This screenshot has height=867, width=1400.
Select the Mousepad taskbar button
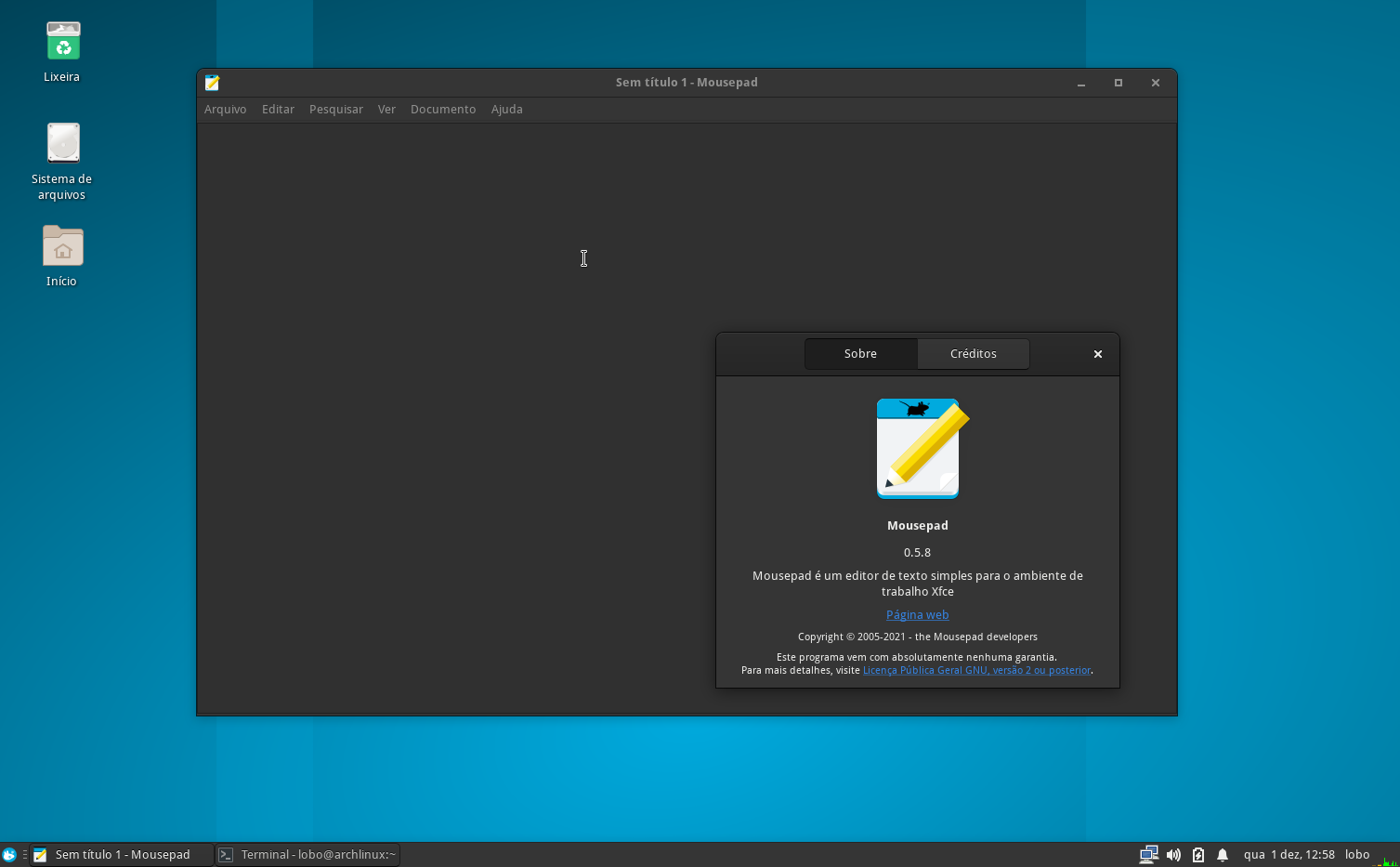121,854
